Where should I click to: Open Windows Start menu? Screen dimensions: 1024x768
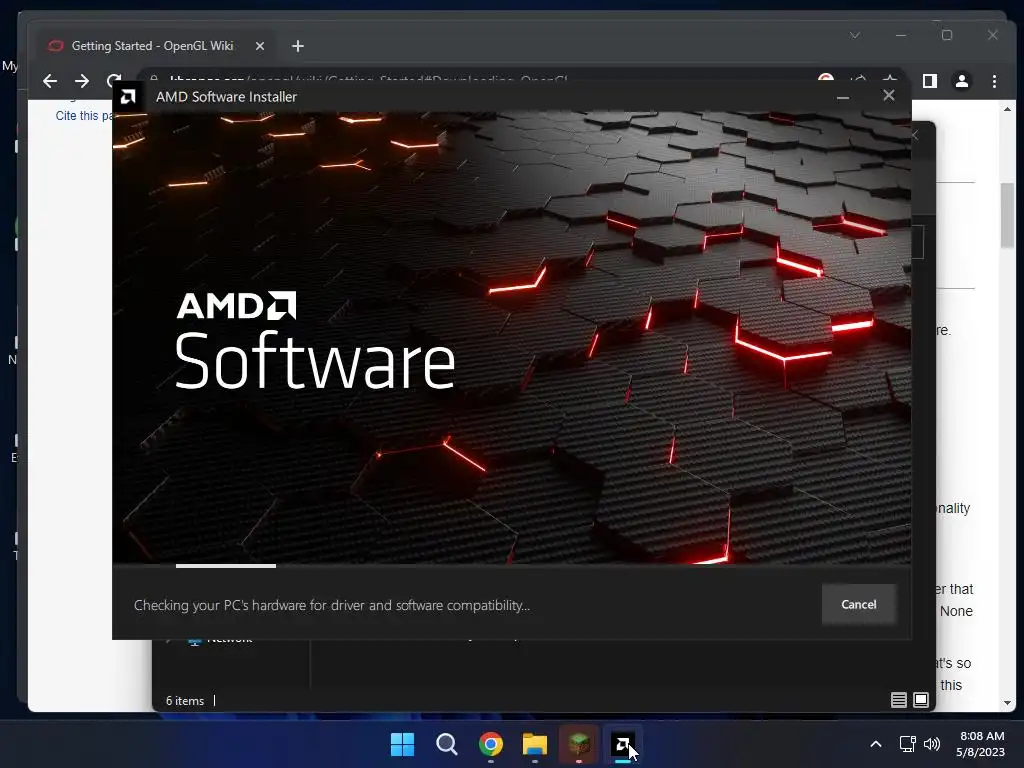tap(402, 744)
